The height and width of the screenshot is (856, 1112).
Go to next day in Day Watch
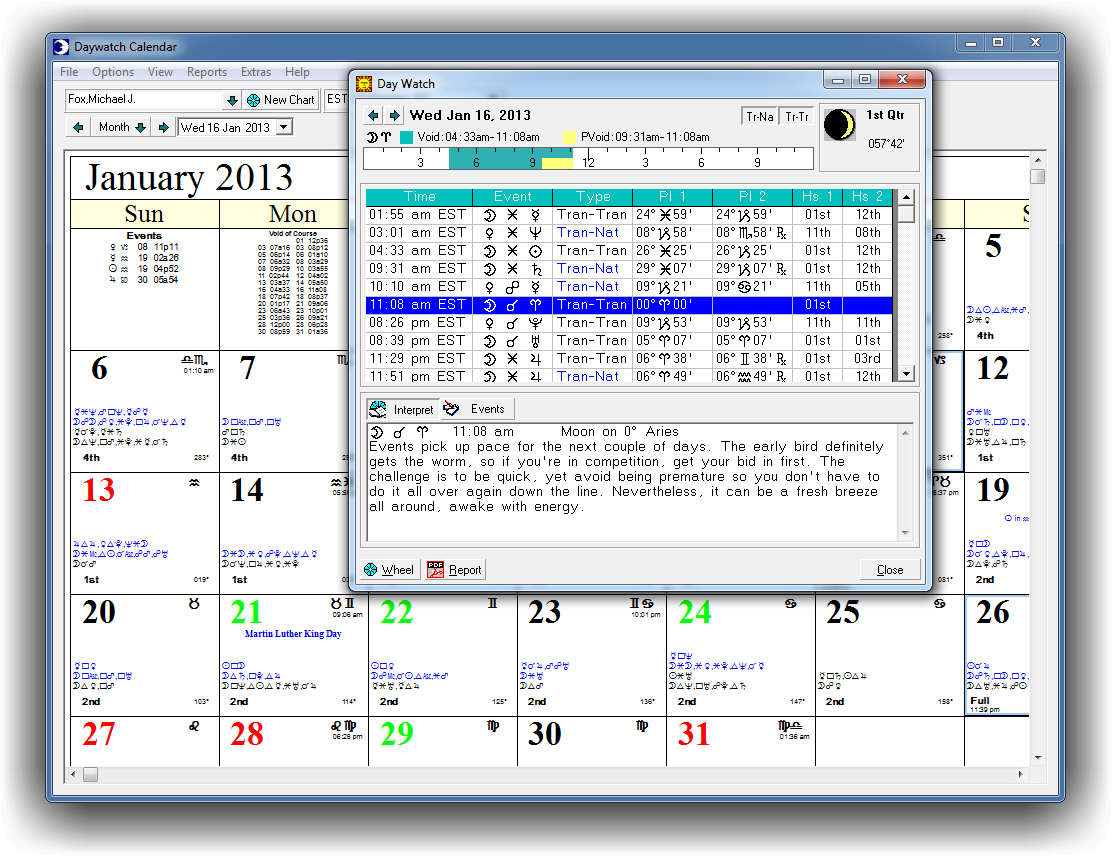click(394, 116)
